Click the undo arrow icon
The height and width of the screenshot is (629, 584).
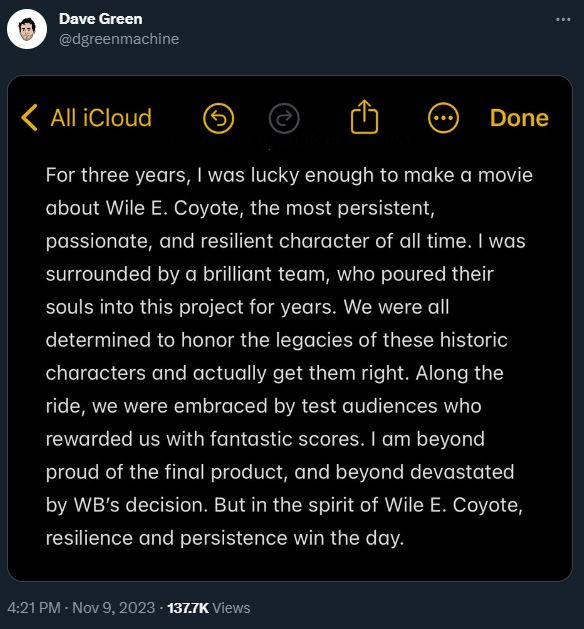(218, 118)
